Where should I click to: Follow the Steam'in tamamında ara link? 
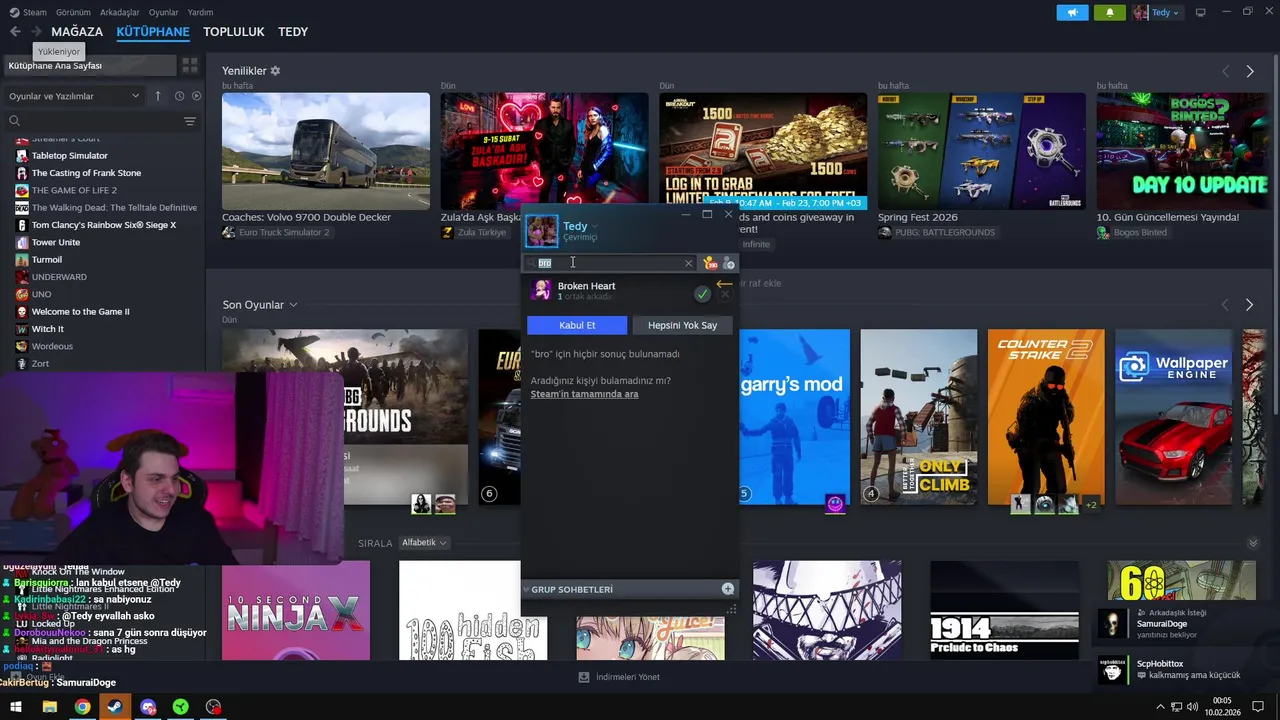click(x=584, y=394)
